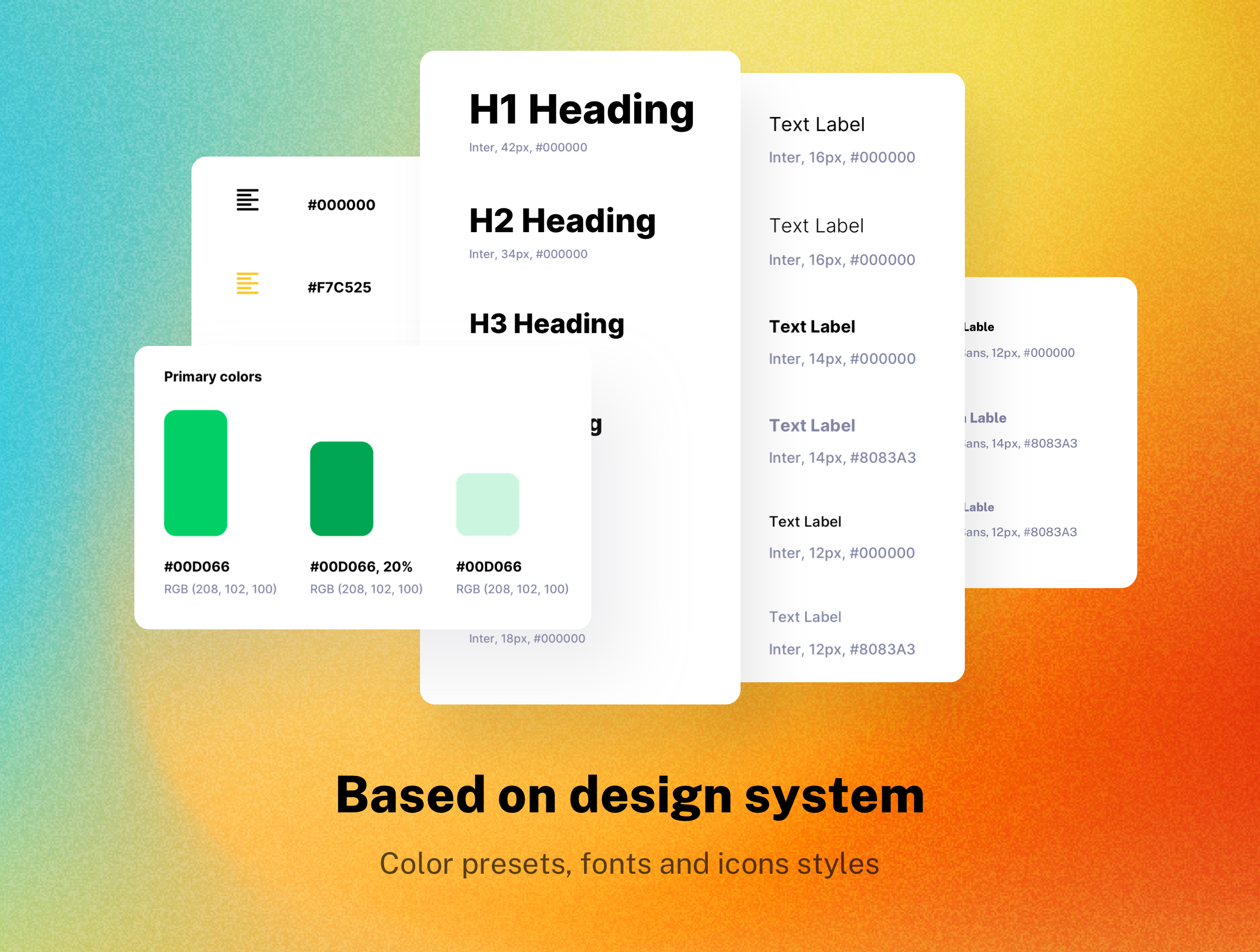Image resolution: width=1260 pixels, height=952 pixels.
Task: Select the black text-alignment icon
Action: pos(248,201)
